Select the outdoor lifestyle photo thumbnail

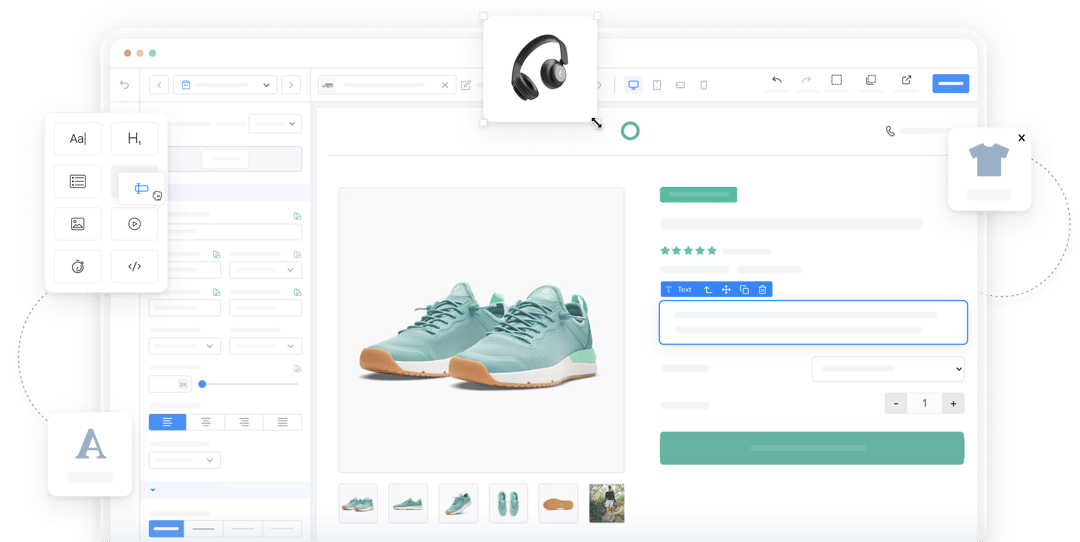click(x=607, y=503)
